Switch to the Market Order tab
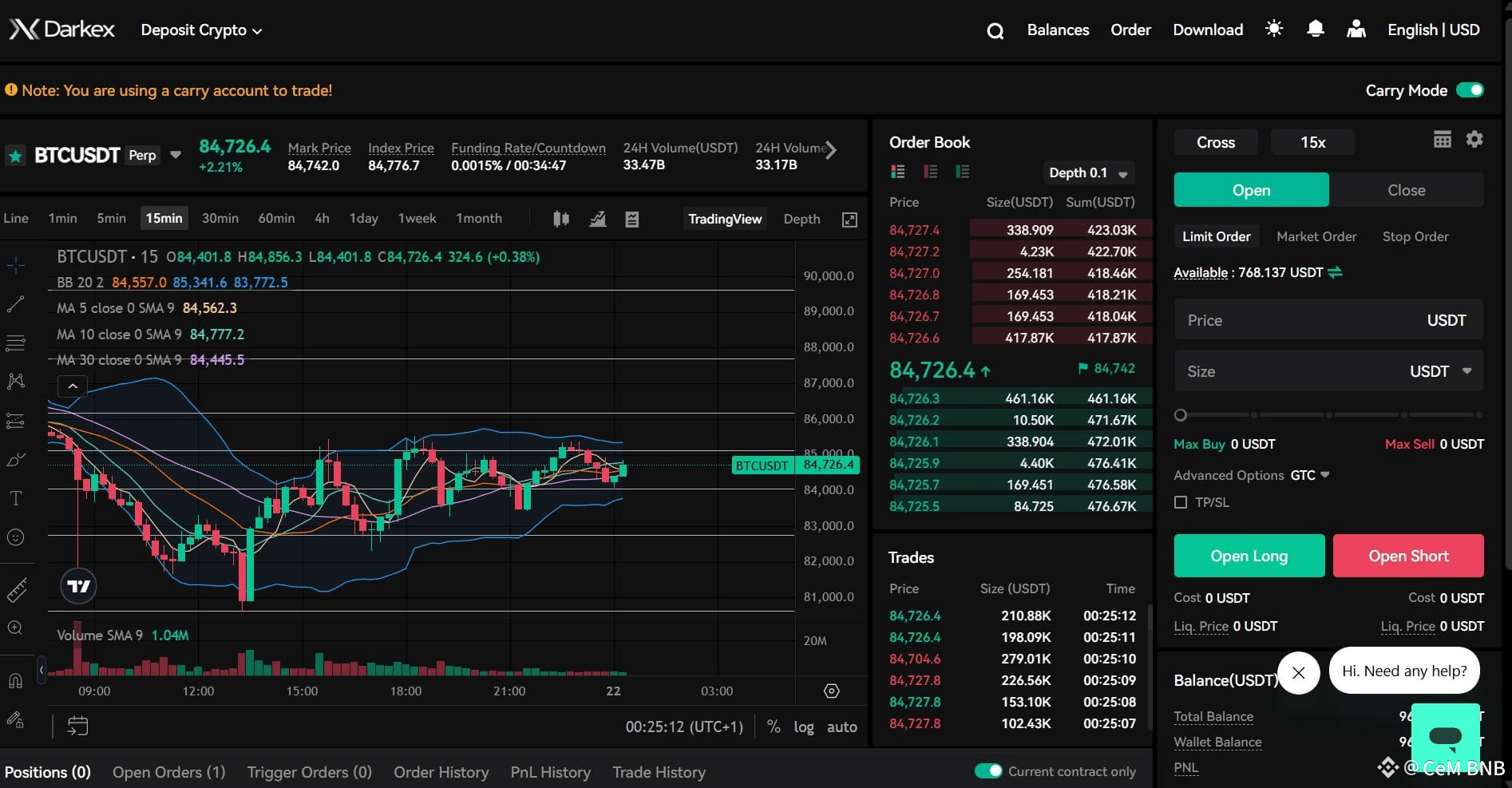1512x788 pixels. [1316, 236]
